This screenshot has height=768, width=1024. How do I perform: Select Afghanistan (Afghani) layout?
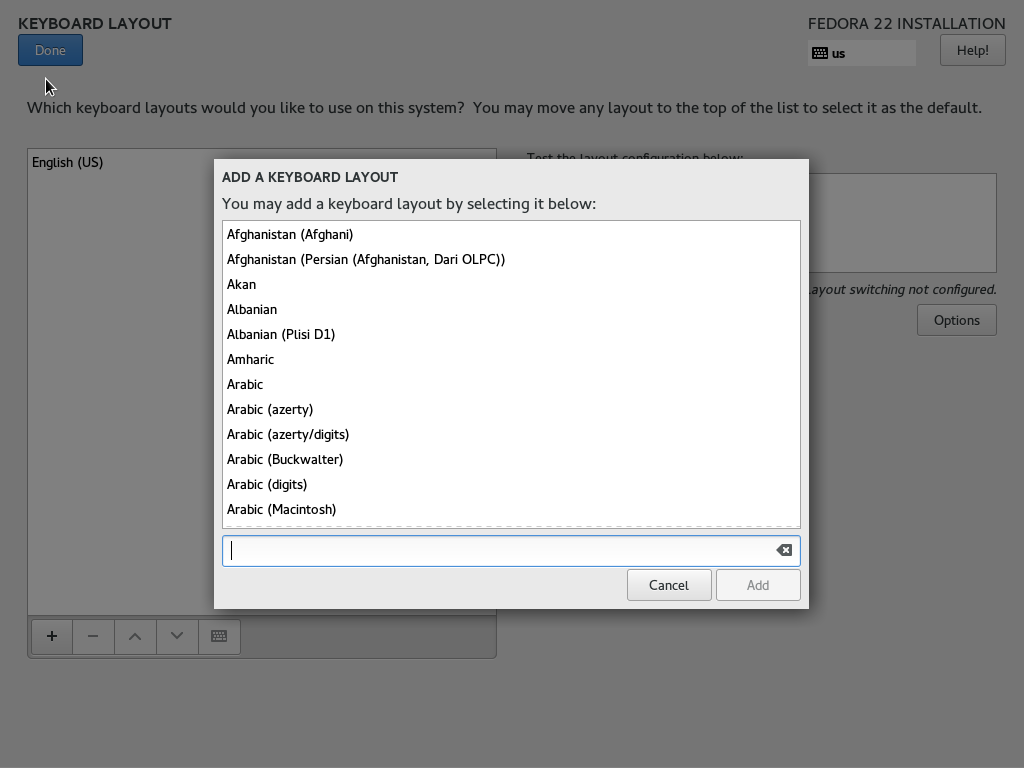tap(290, 234)
